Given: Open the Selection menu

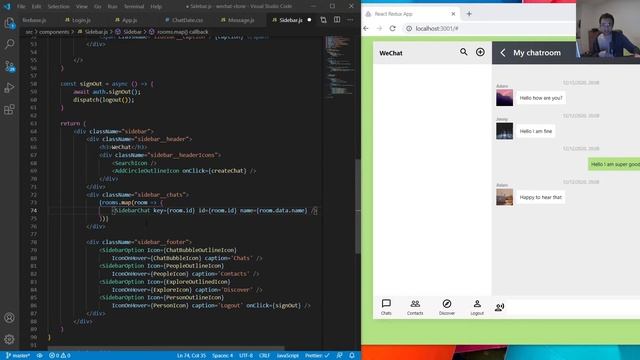Looking at the screenshot, I should tap(58, 7).
